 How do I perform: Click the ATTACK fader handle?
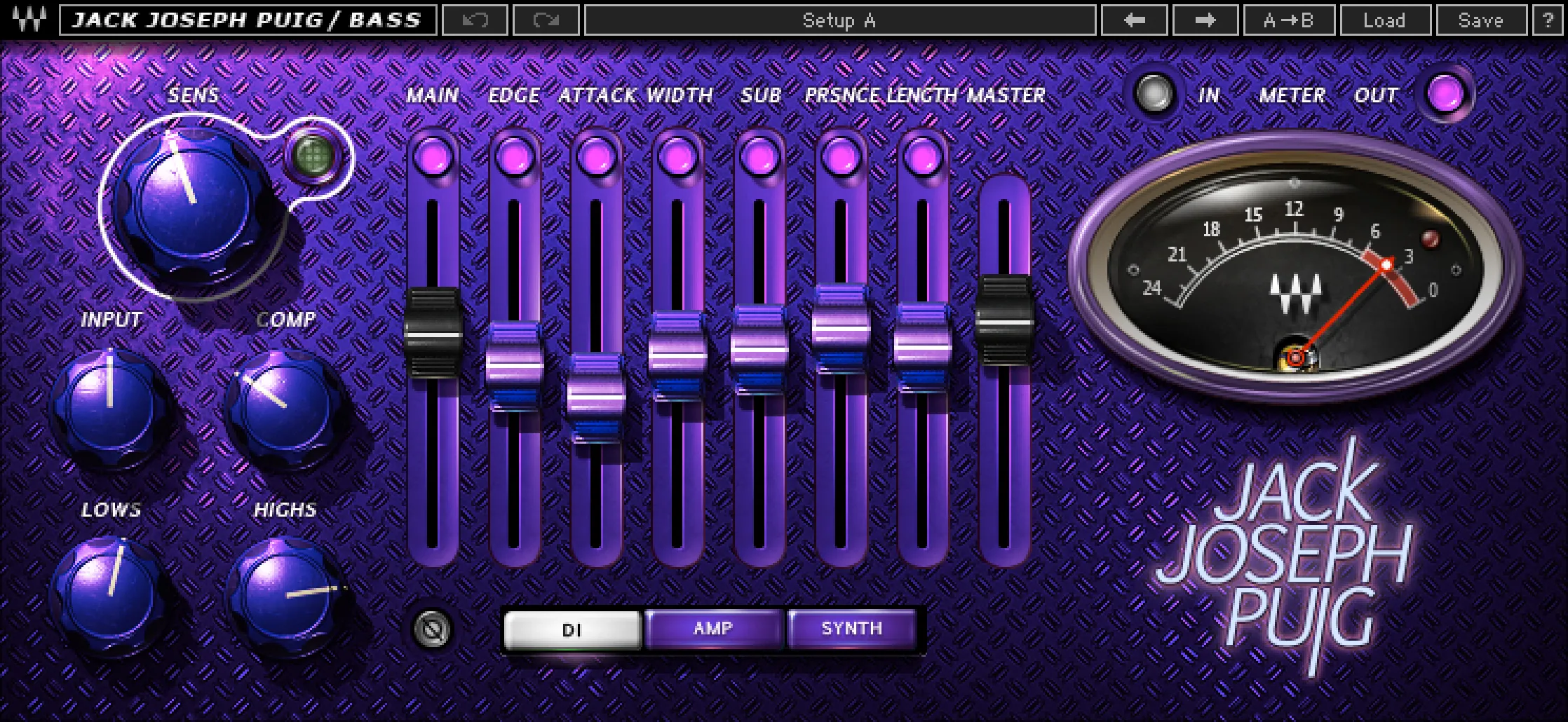coord(595,397)
